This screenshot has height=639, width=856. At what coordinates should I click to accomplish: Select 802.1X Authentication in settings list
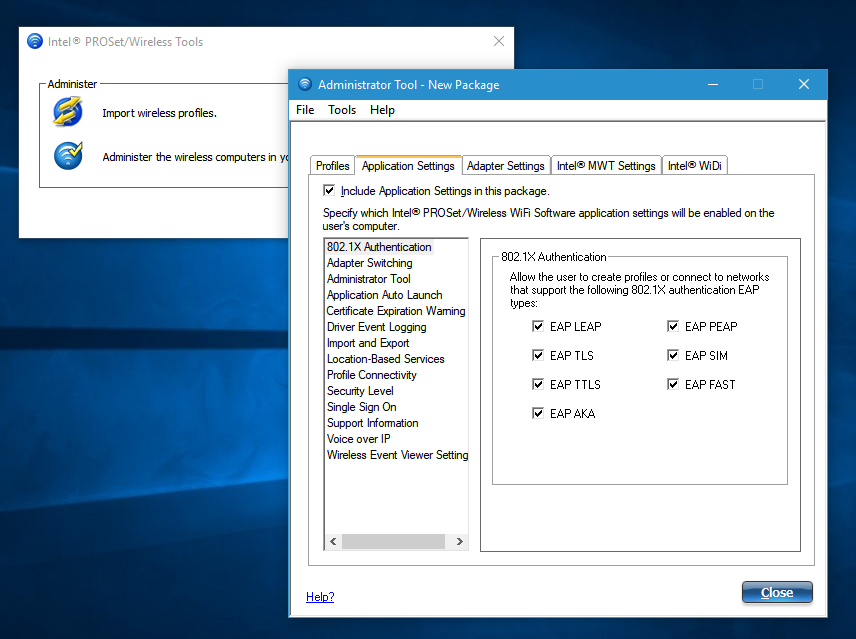tap(379, 247)
